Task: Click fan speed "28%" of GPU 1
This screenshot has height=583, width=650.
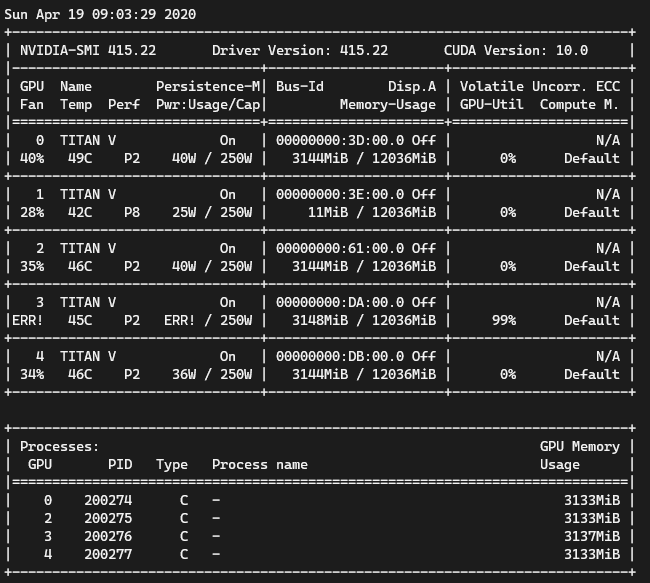Action: (32, 212)
